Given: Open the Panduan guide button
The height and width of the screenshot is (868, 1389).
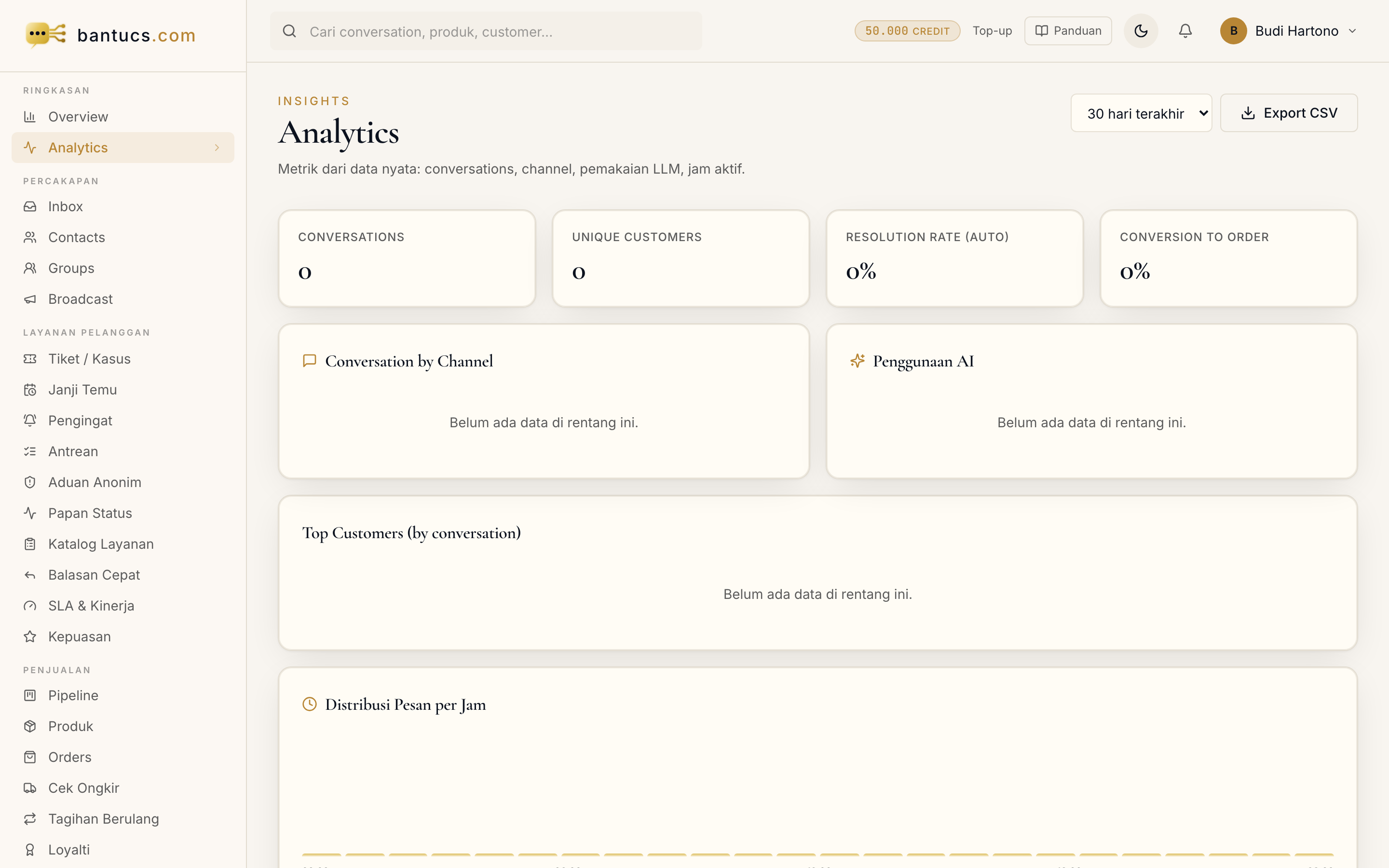Looking at the screenshot, I should tap(1068, 31).
